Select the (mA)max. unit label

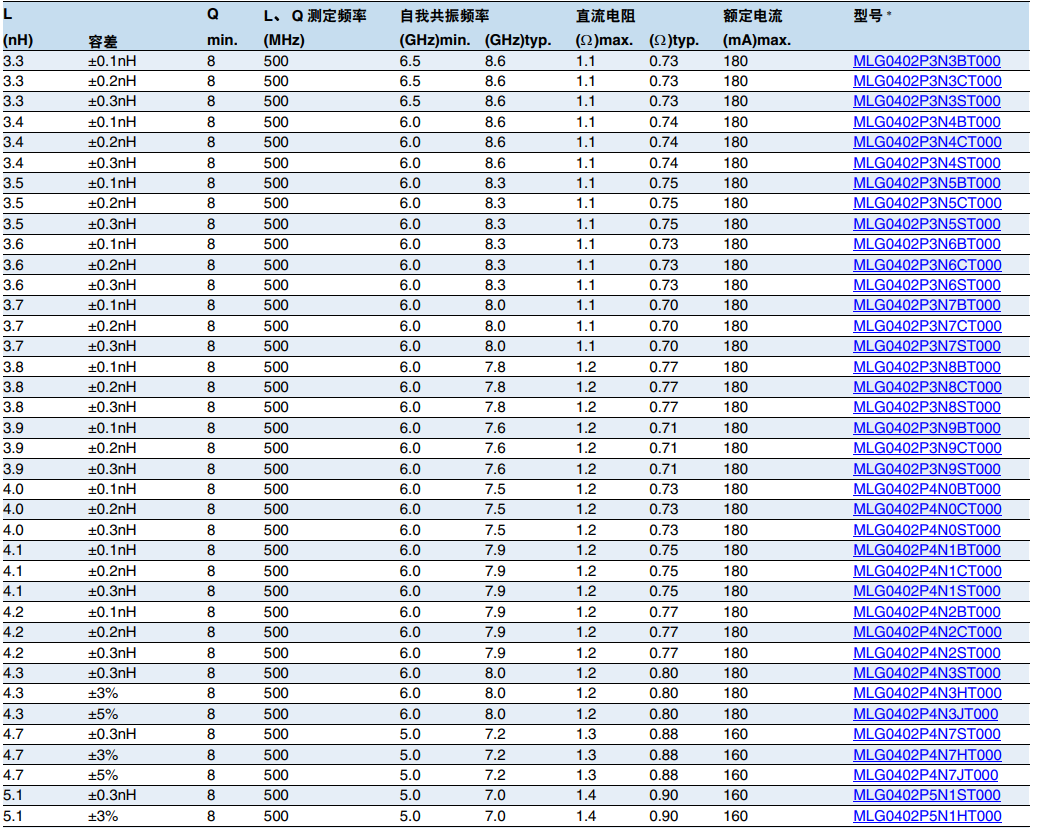pos(757,40)
